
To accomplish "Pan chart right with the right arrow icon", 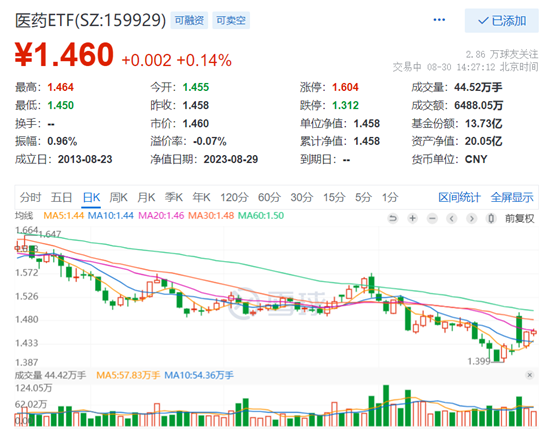I will point(471,219).
